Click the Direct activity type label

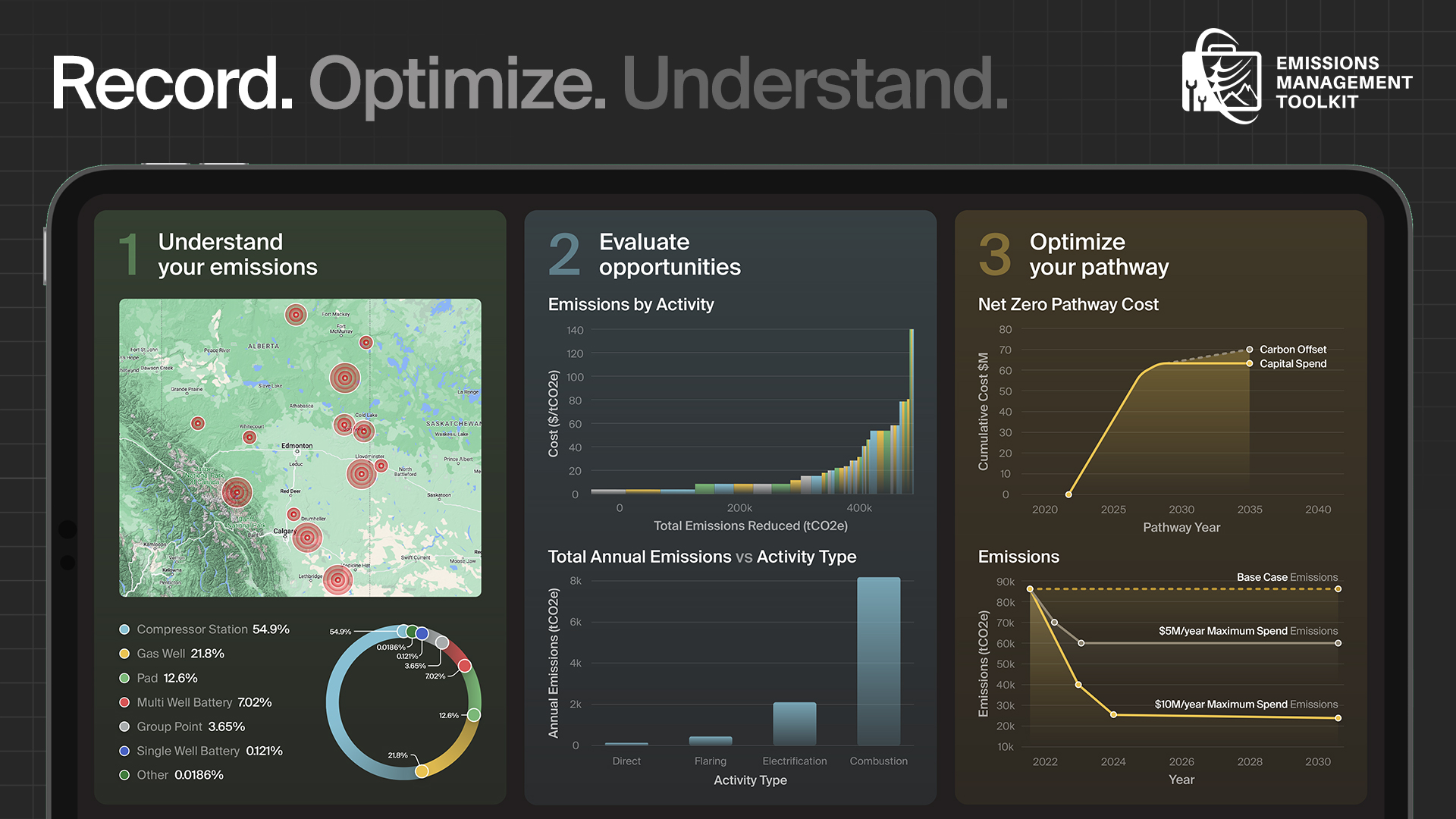(x=626, y=761)
